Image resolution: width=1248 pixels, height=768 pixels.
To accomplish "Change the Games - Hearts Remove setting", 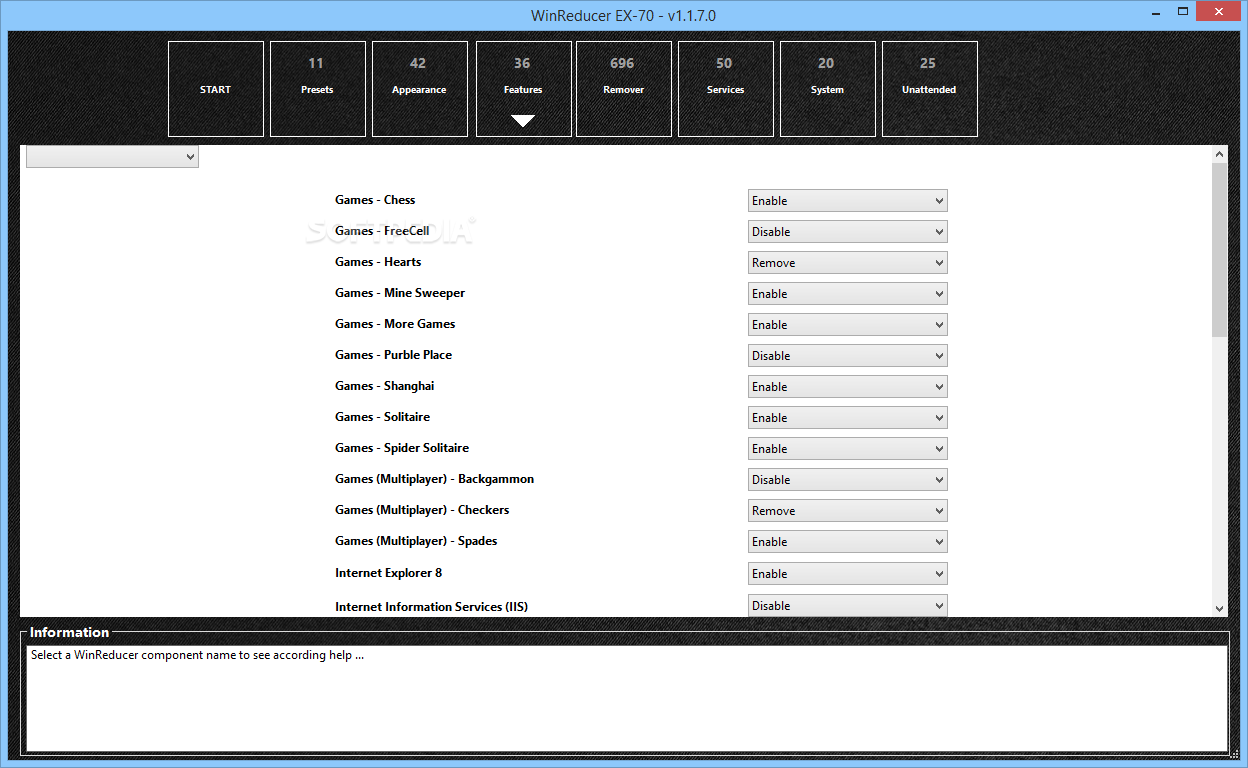I will pos(848,263).
